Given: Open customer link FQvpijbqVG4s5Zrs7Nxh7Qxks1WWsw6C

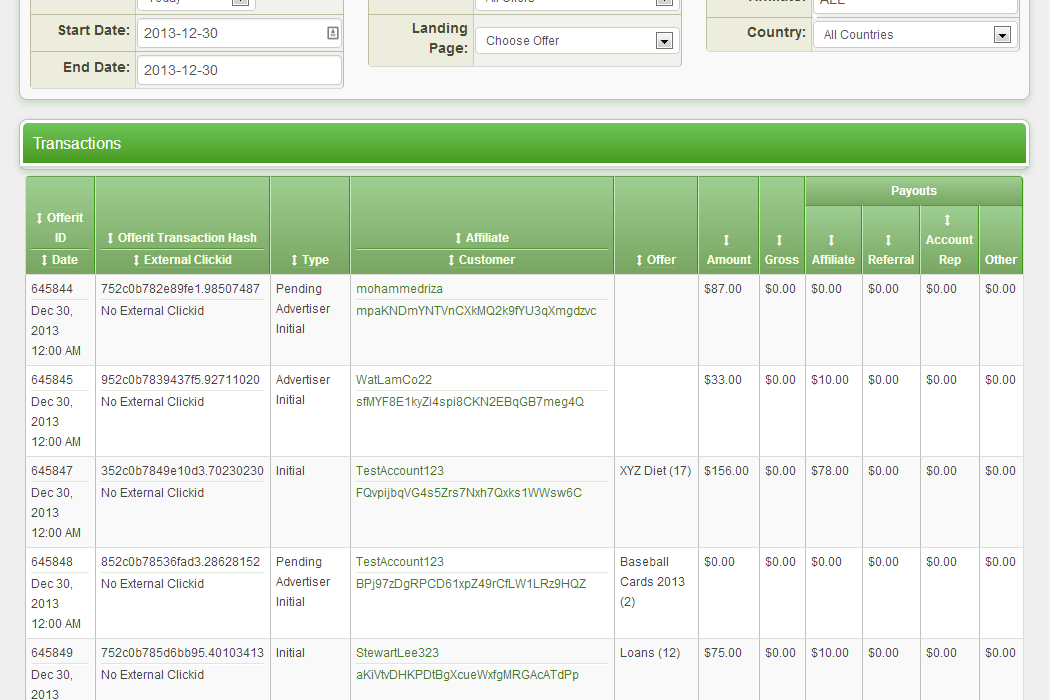Looking at the screenshot, I should tap(468, 493).
